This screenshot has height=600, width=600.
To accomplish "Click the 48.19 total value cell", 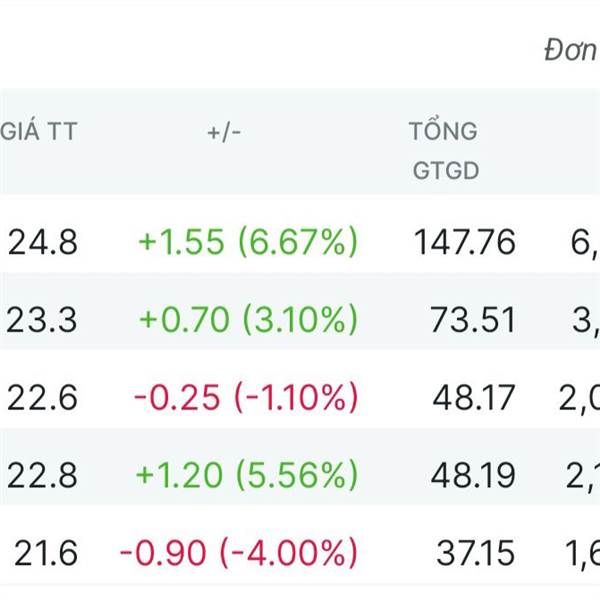I will pyautogui.click(x=473, y=476).
